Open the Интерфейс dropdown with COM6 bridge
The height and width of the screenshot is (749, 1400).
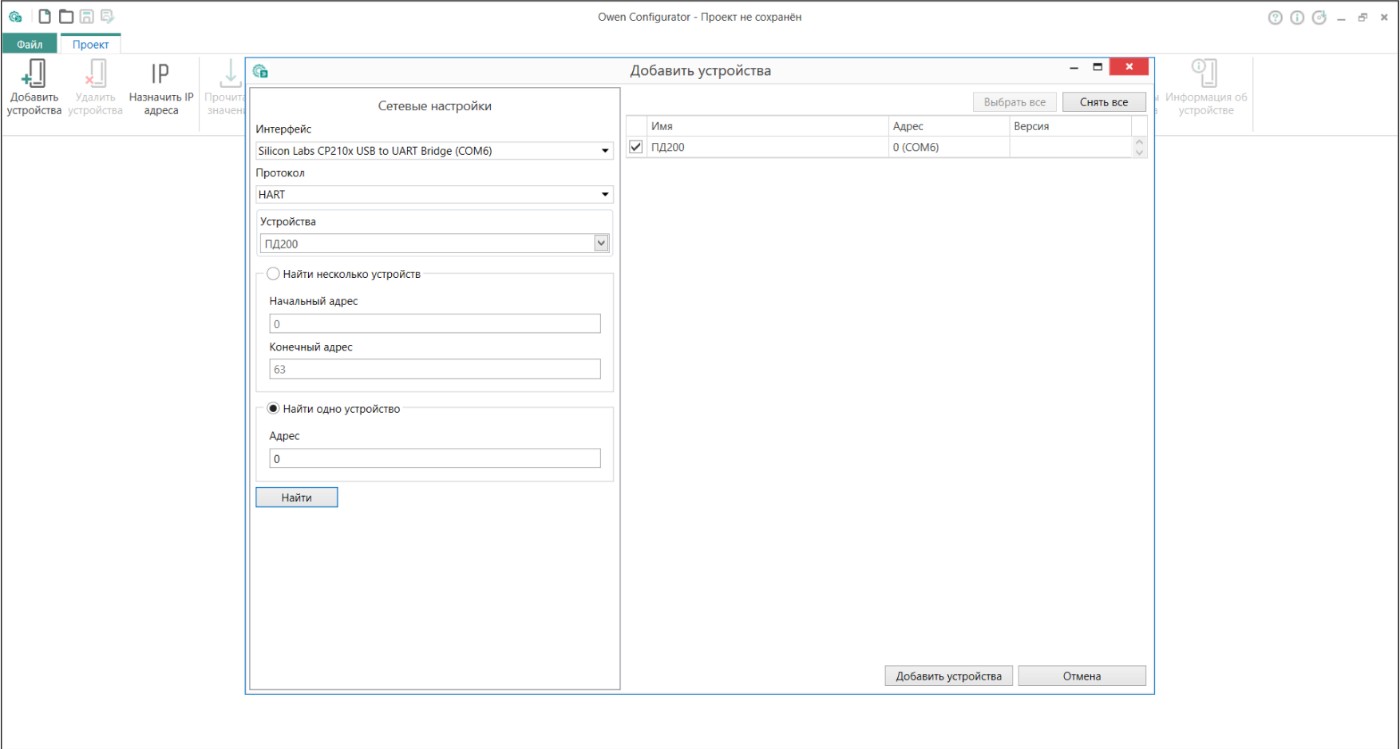tap(434, 151)
